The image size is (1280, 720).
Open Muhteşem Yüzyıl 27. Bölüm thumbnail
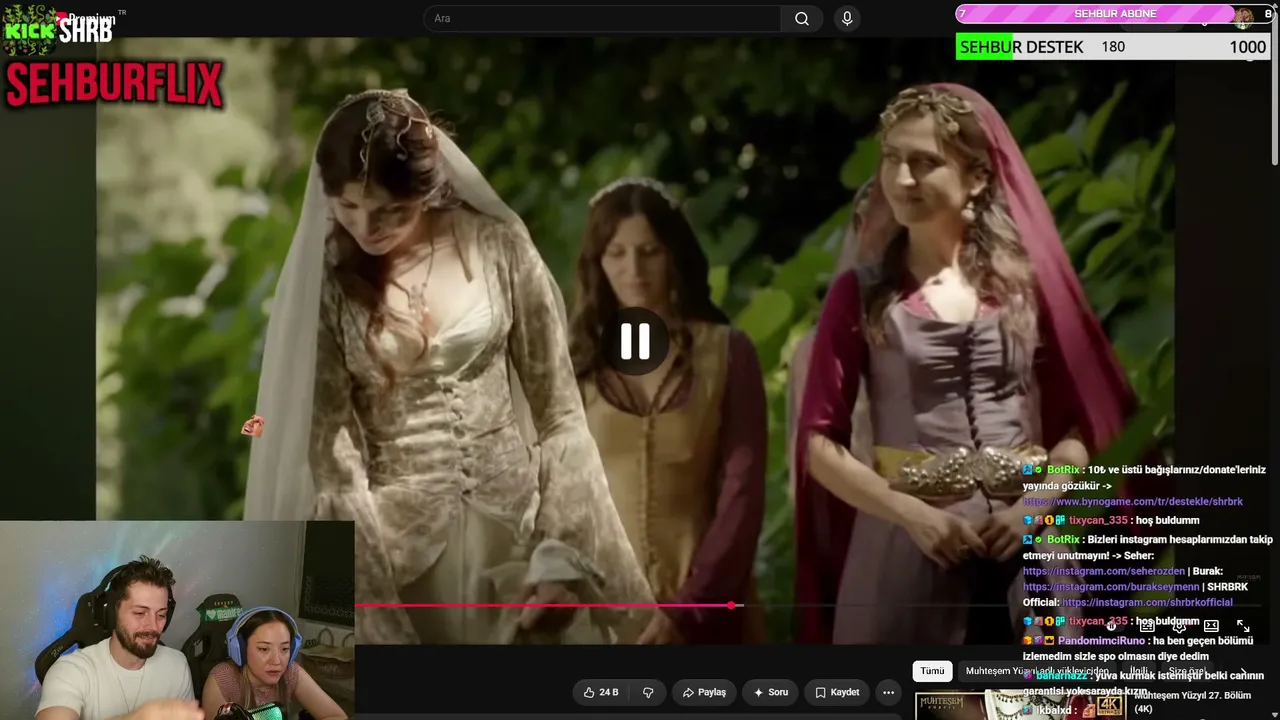pyautogui.click(x=1020, y=705)
